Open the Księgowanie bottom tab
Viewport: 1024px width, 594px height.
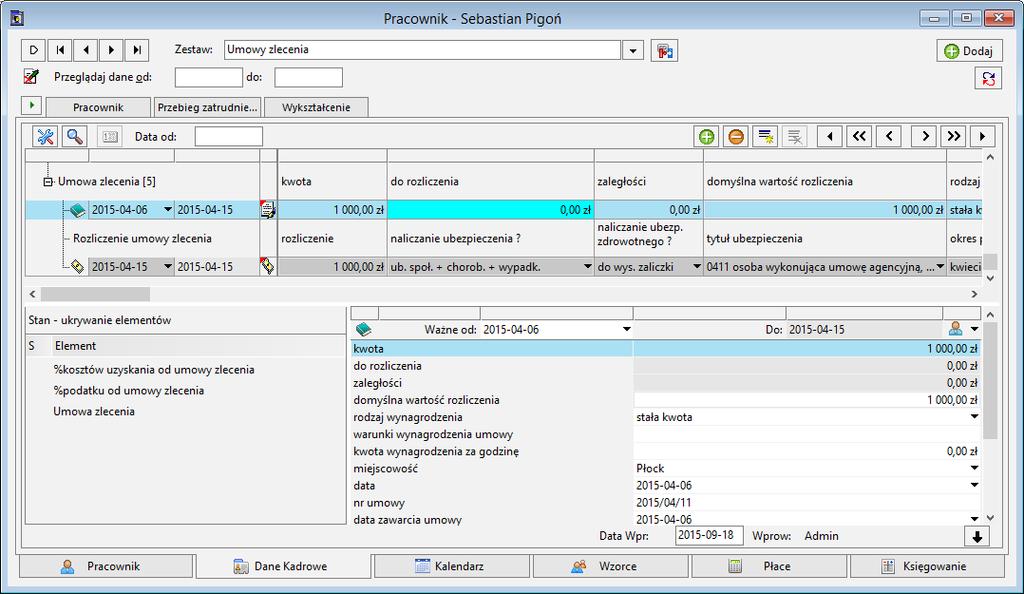pos(927,566)
